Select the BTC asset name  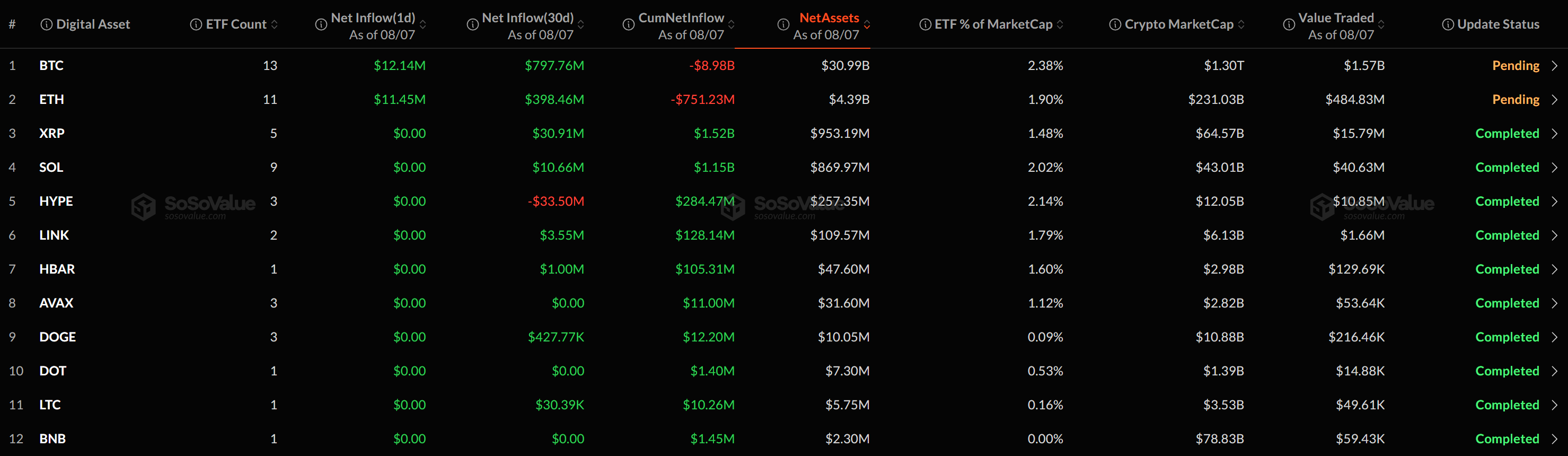51,66
